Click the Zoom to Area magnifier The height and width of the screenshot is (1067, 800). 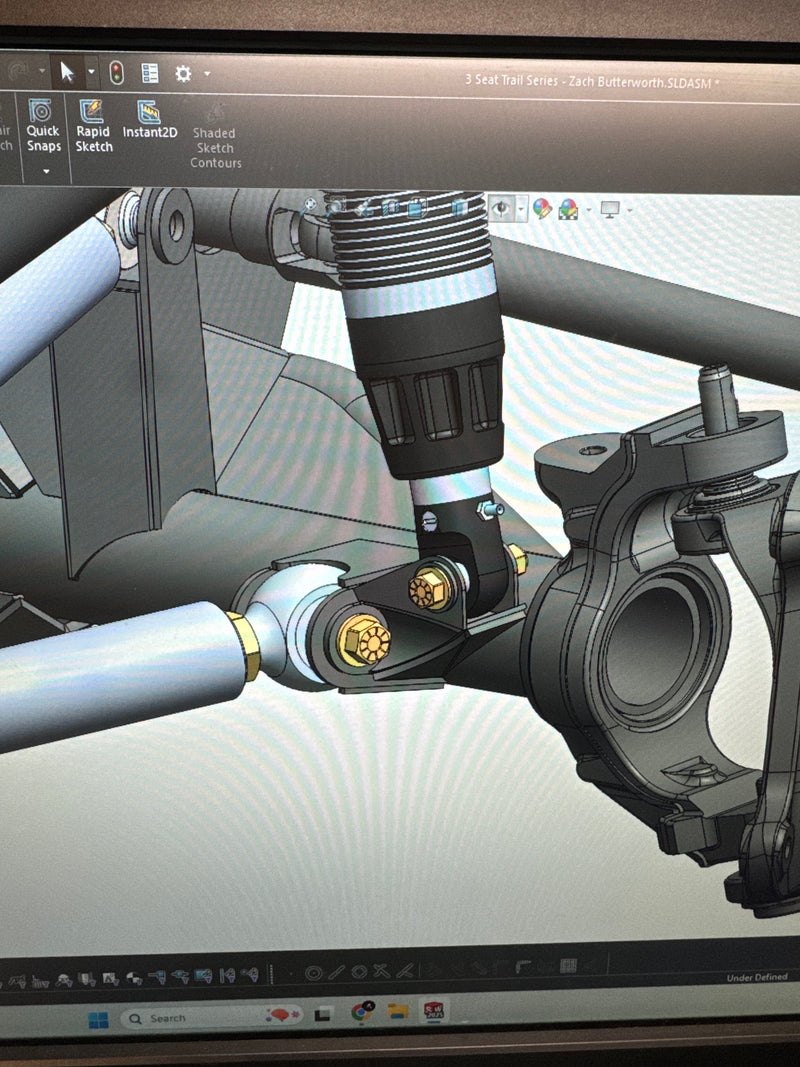click(336, 206)
